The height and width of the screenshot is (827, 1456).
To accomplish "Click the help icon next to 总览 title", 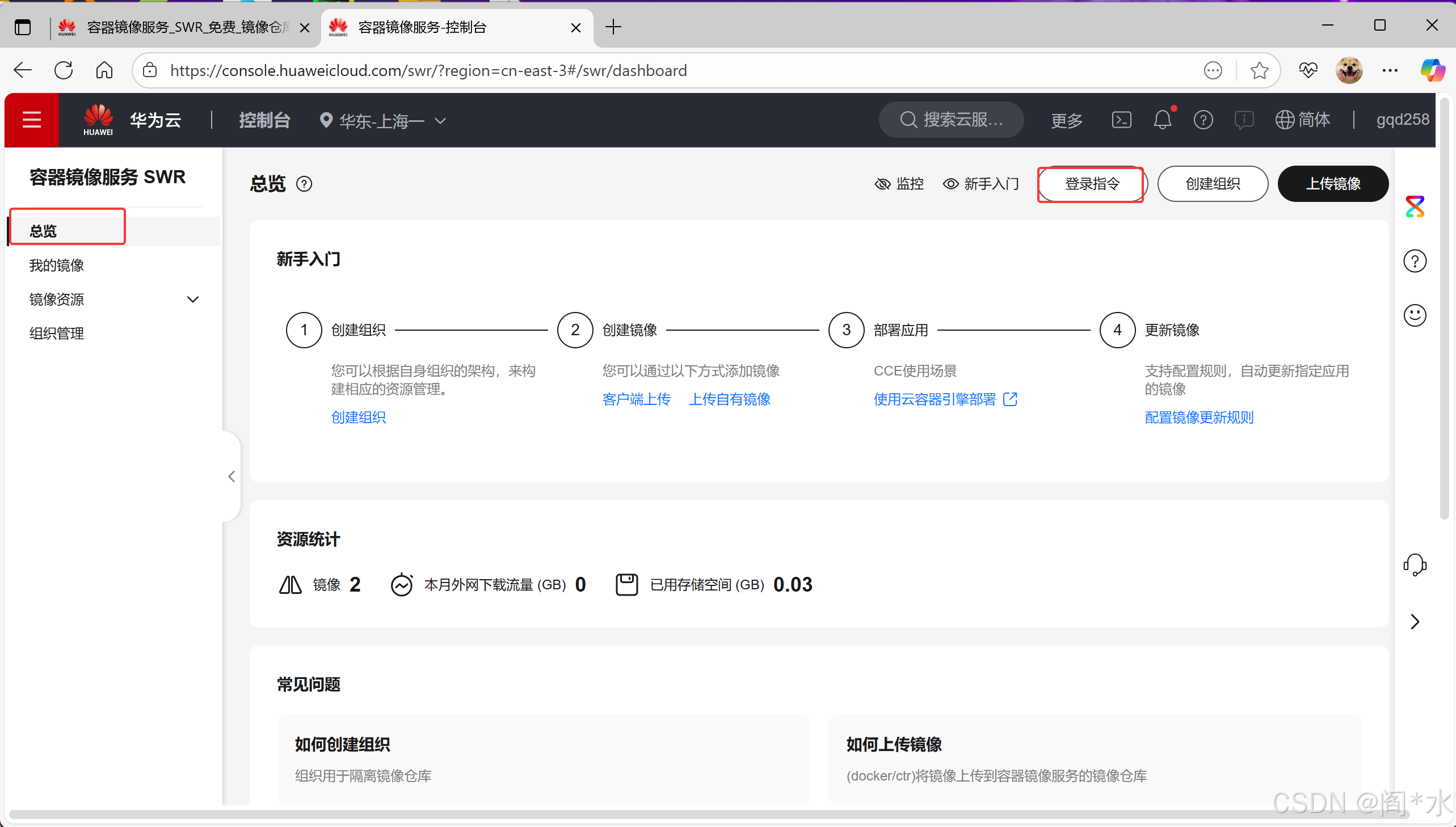I will coord(305,184).
